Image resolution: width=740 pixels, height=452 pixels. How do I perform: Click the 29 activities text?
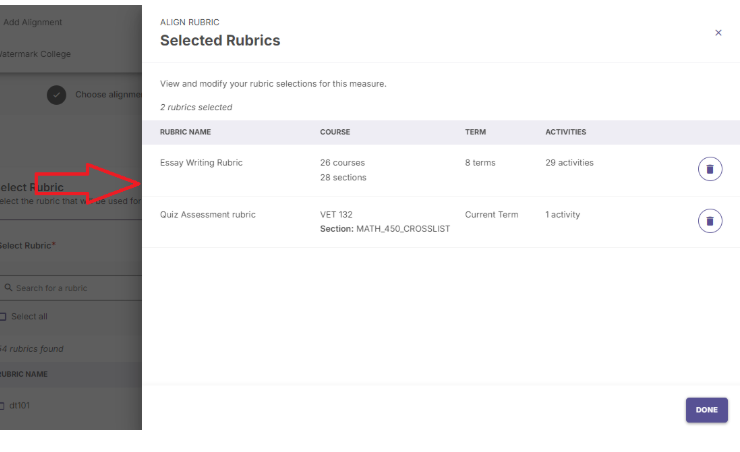point(569,163)
